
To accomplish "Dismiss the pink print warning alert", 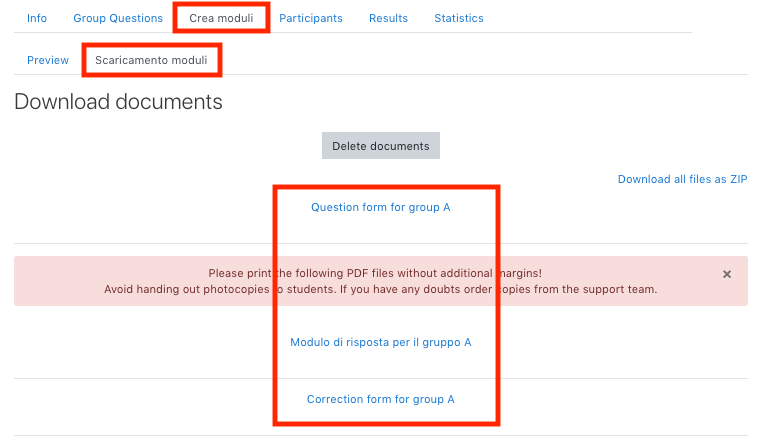I will [x=727, y=274].
